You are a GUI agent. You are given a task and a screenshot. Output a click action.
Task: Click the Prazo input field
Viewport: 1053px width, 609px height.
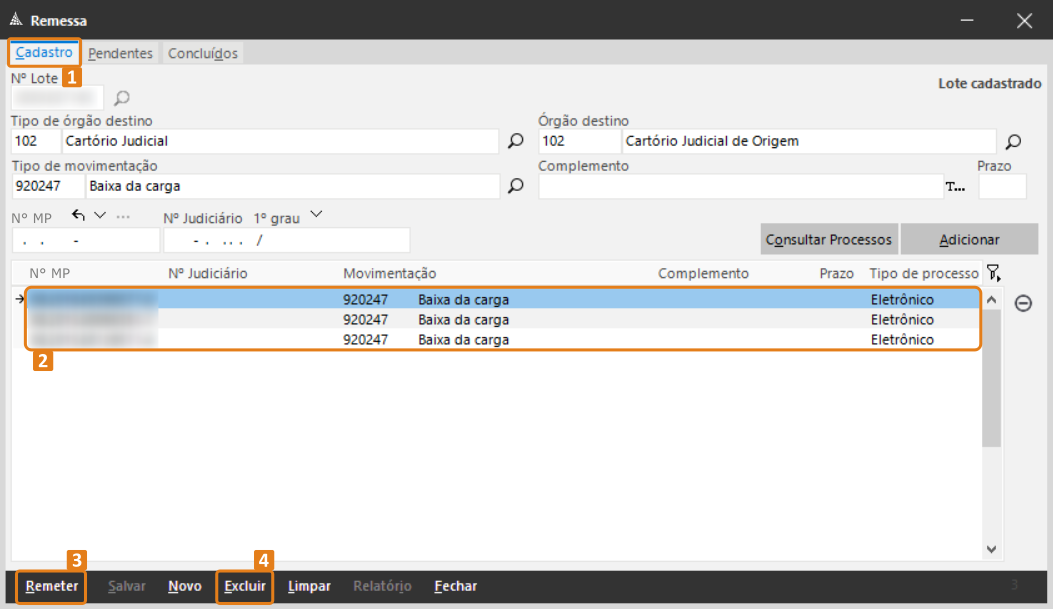click(1002, 186)
